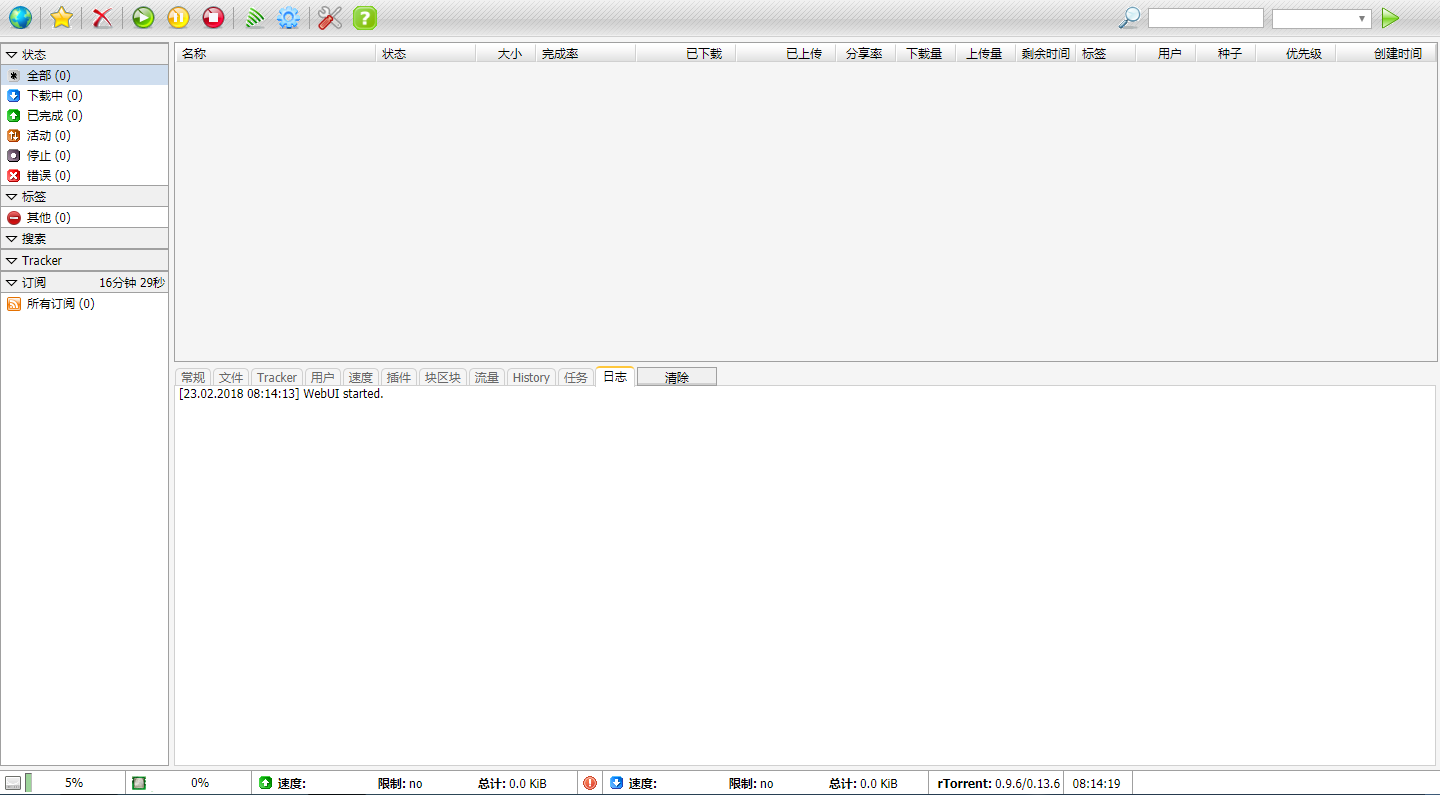Screen dimensions: 1440x795
Task: Select 已完成 (0) status filter
Action: click(84, 116)
